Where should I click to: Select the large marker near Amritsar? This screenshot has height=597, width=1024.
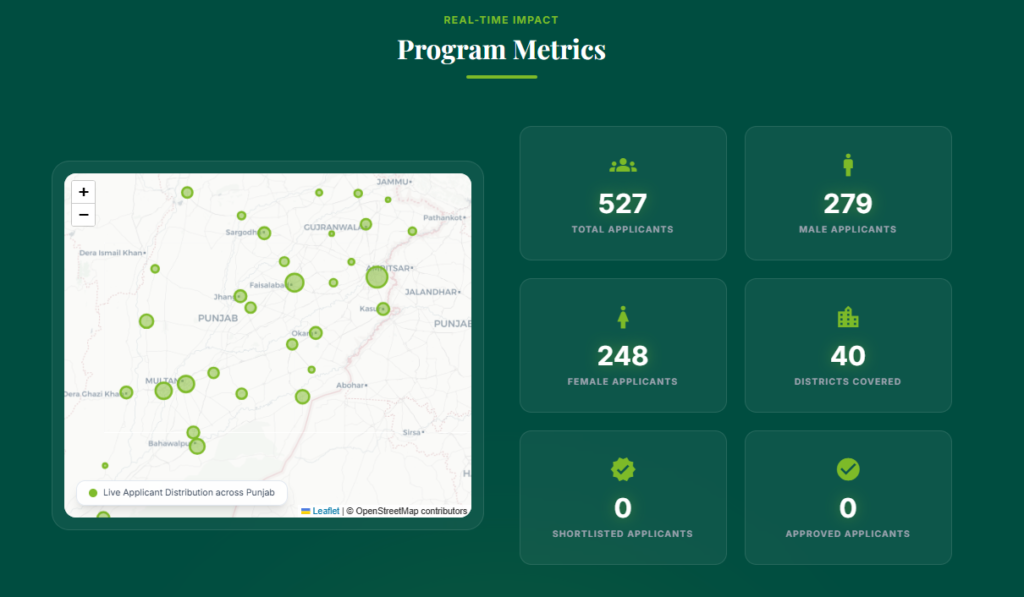pos(377,277)
